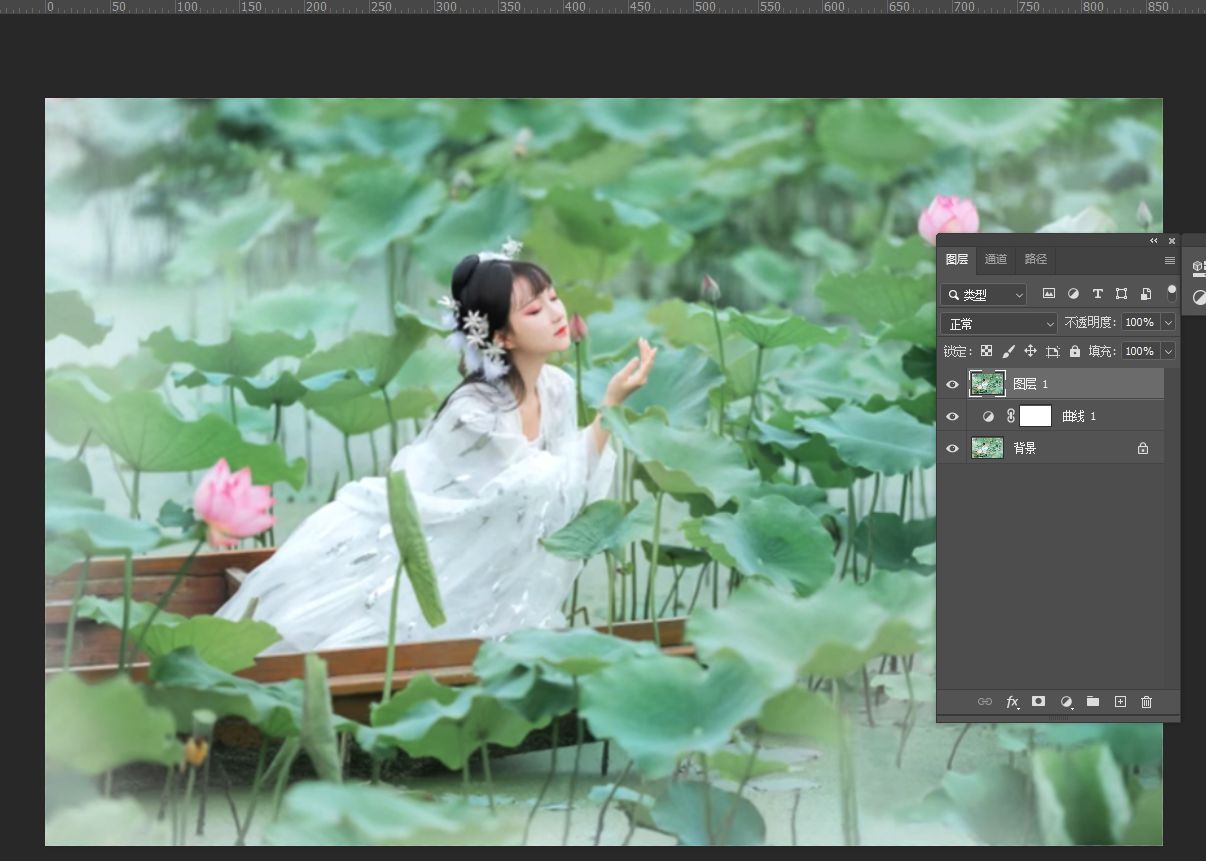
Task: Add a layer mask with mask icon
Action: [x=1039, y=702]
